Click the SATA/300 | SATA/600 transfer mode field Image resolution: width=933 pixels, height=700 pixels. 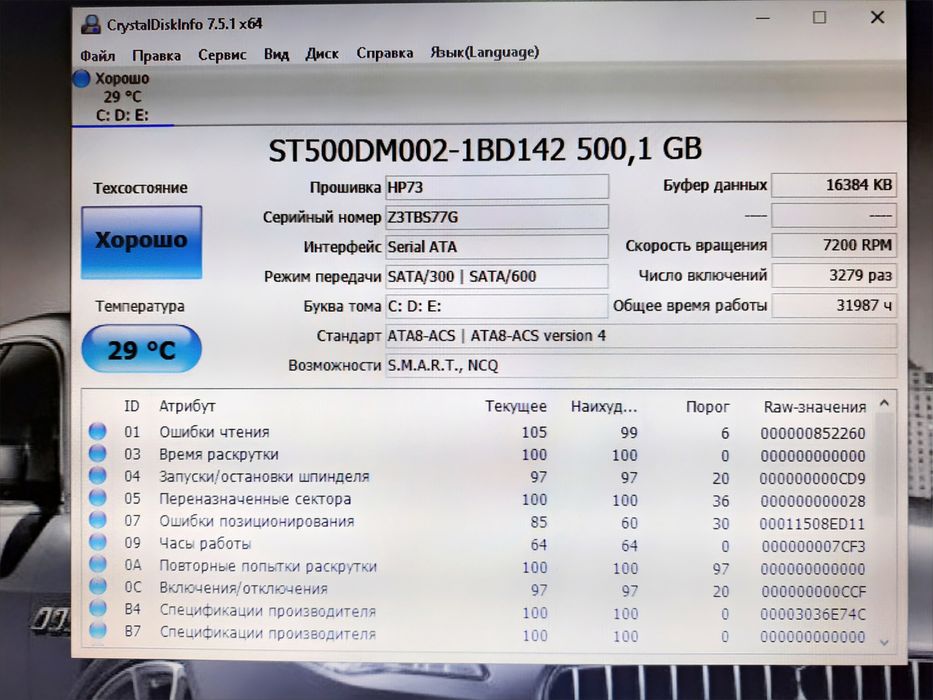497,276
